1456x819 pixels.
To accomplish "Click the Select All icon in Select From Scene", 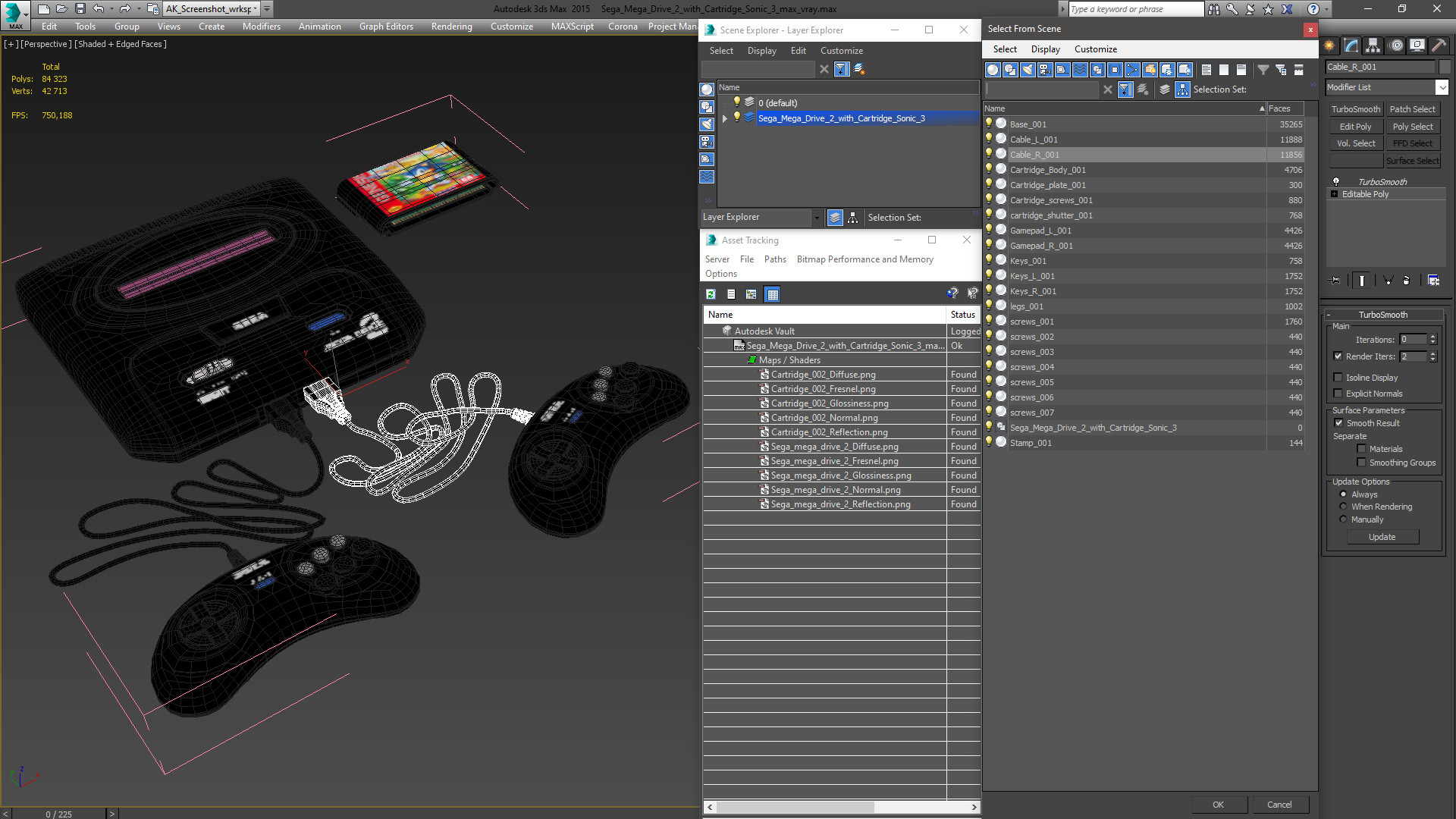I will [1207, 70].
